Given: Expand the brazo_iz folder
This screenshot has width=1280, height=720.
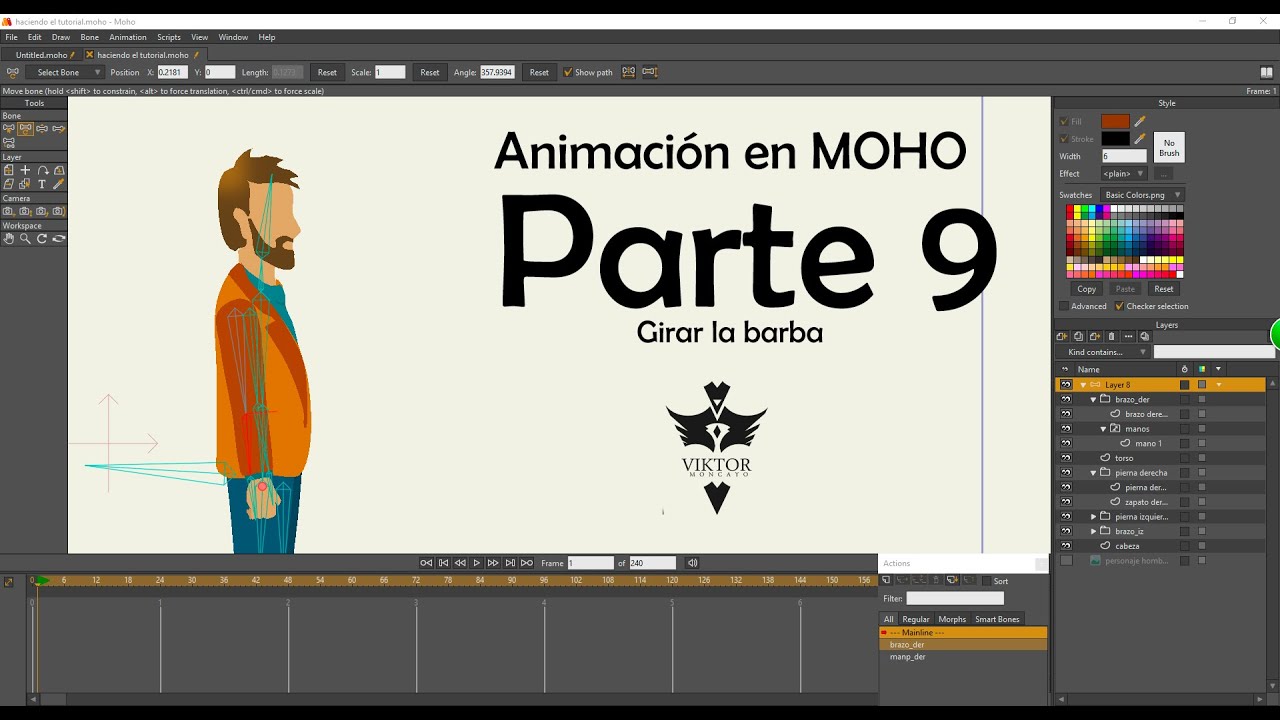Looking at the screenshot, I should pos(1094,531).
